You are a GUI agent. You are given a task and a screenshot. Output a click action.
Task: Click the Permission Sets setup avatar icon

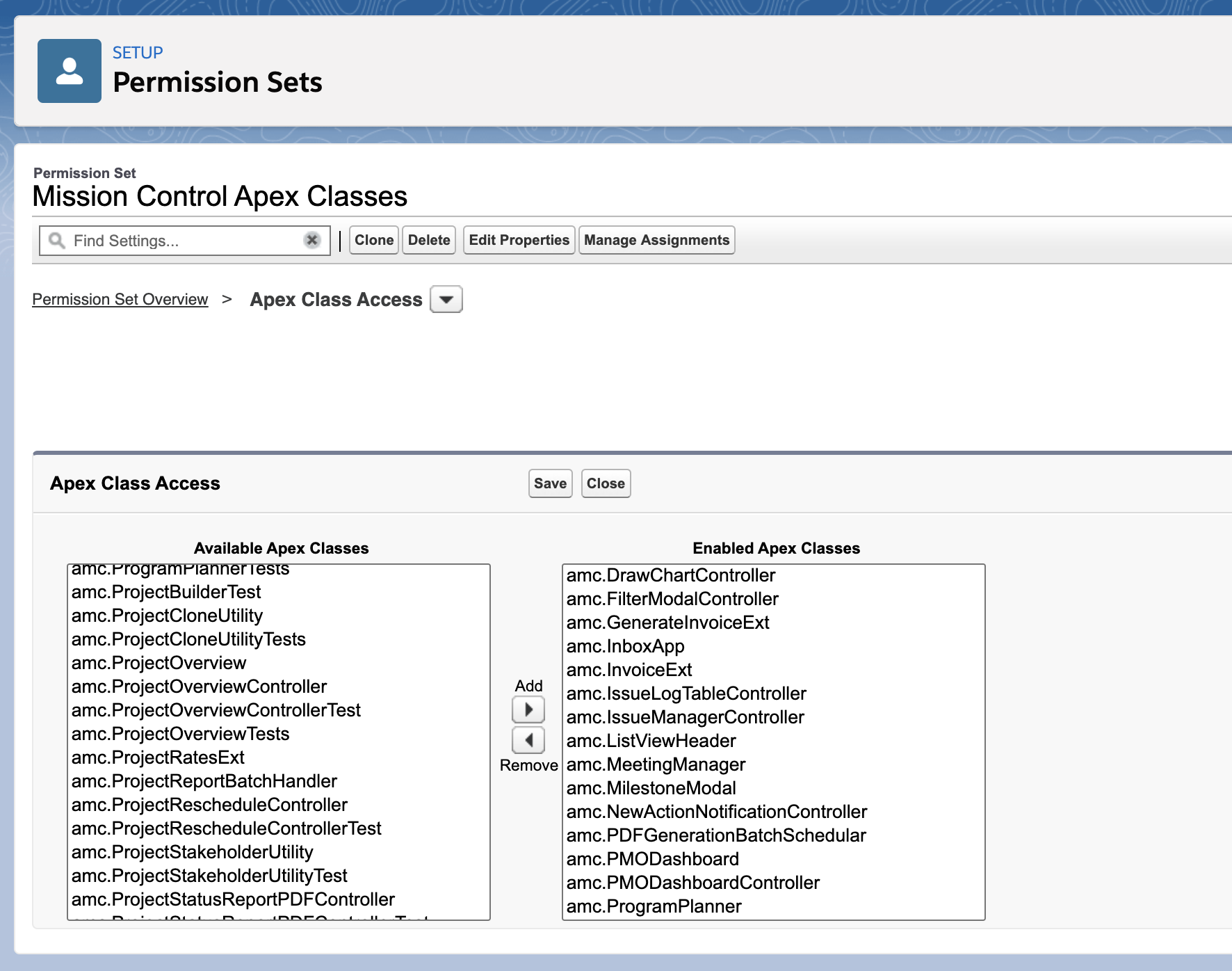(69, 70)
